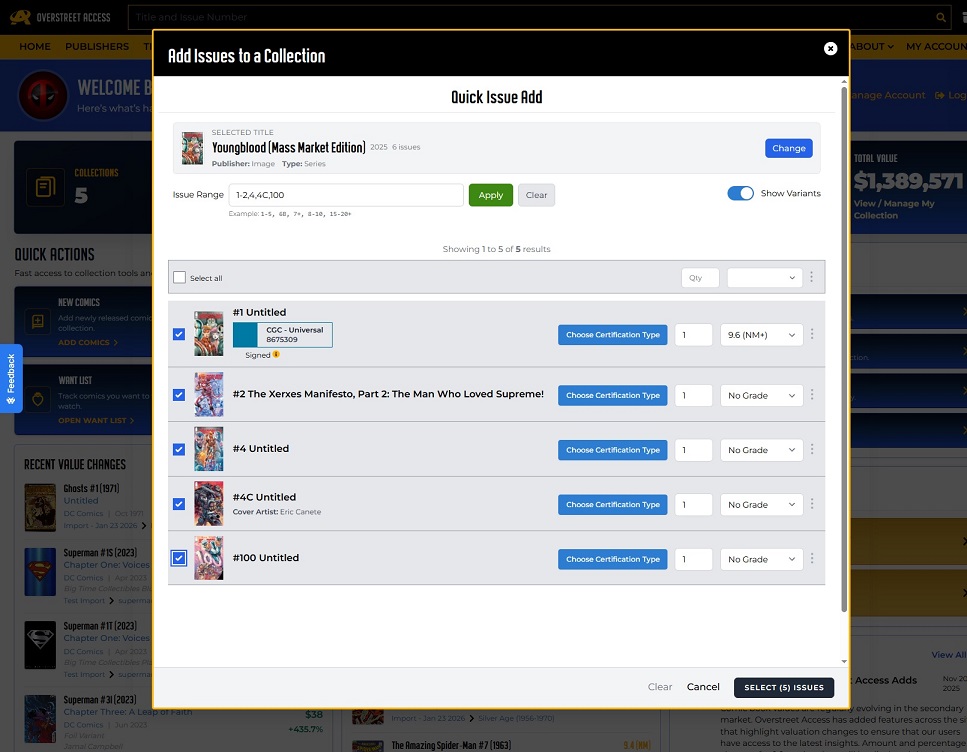The width and height of the screenshot is (967, 752).
Task: Click the Youngblood selected title cover thumbnail
Action: click(x=192, y=148)
